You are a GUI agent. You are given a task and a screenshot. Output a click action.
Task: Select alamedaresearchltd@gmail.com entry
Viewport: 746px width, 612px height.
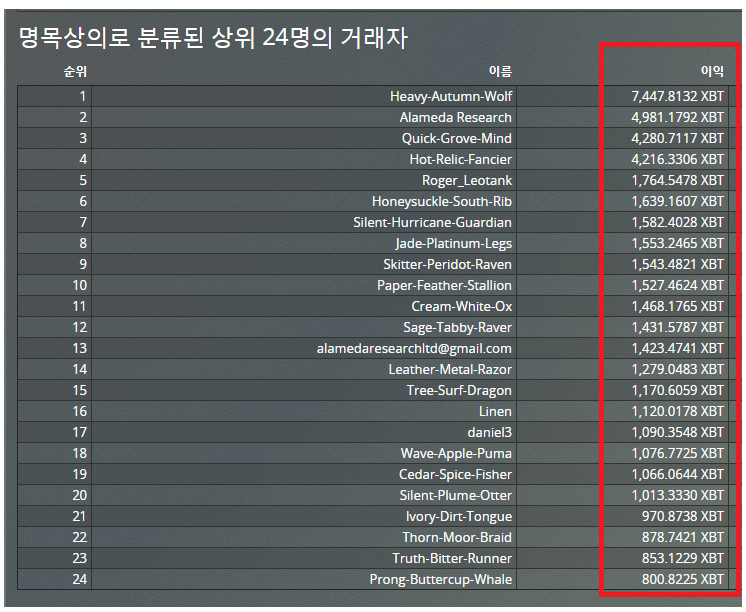414,348
